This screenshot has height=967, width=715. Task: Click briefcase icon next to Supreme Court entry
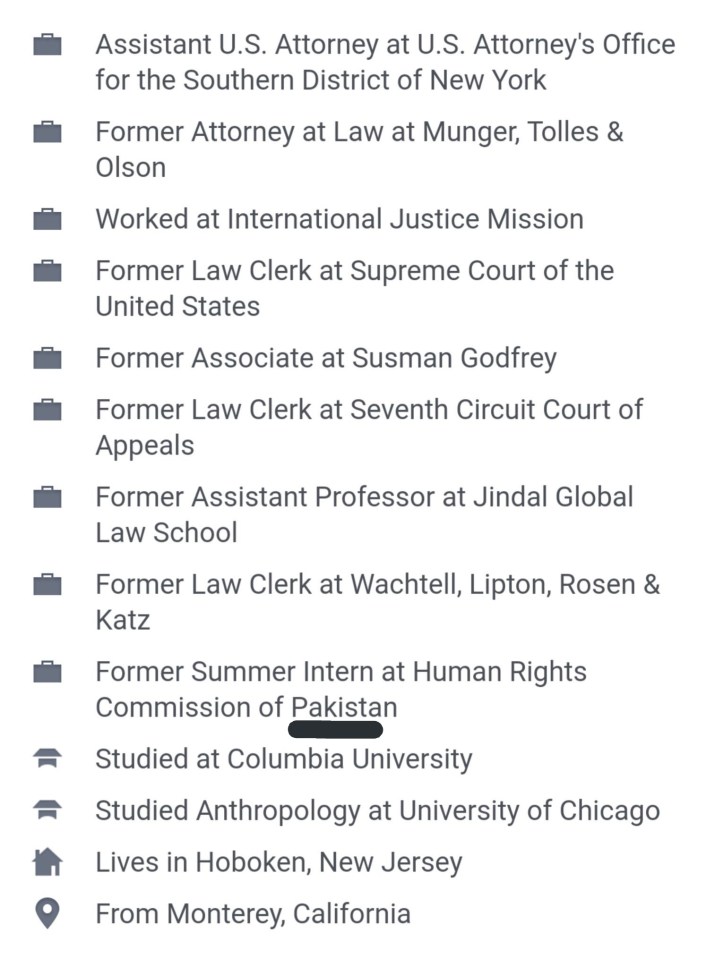[x=47, y=271]
